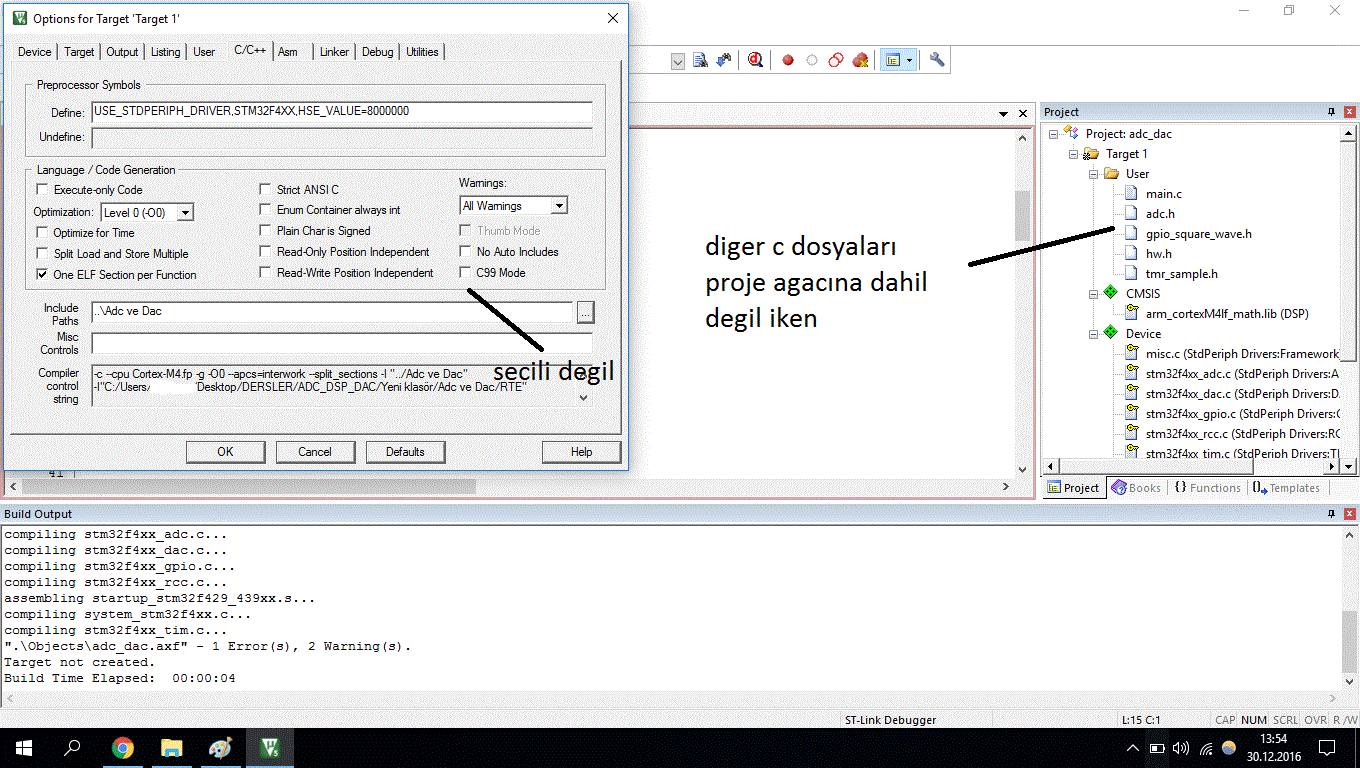Click the taskbar search magnifier icon

[73, 748]
